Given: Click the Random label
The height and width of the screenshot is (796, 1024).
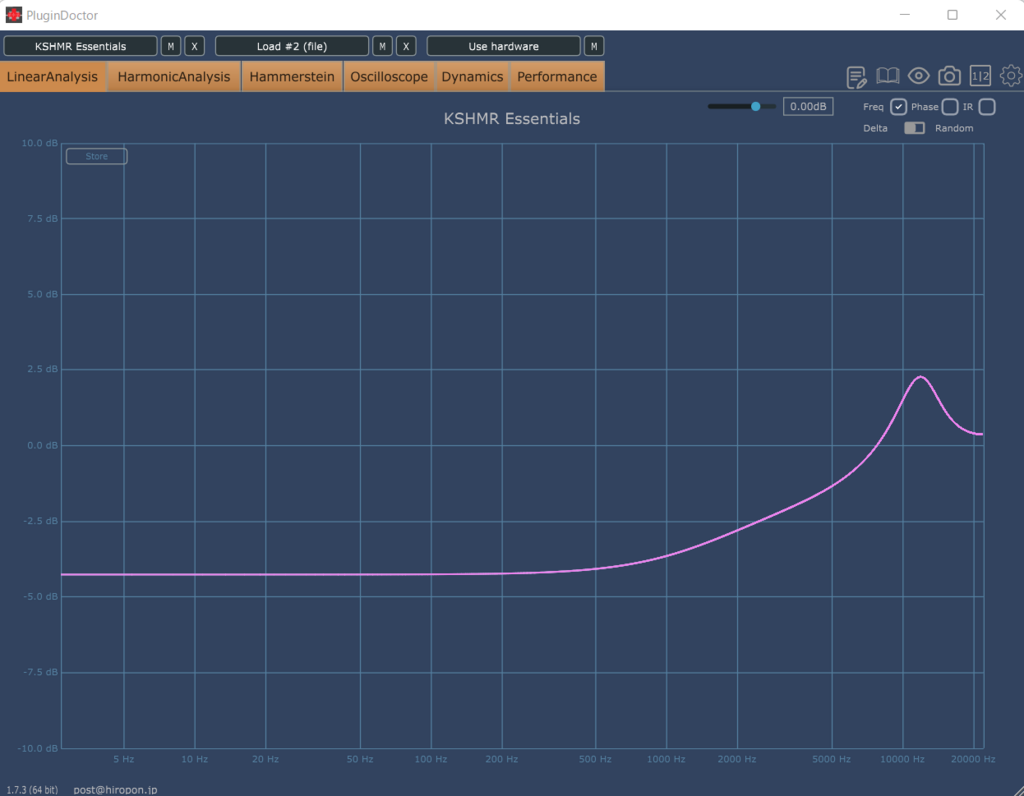Looking at the screenshot, I should (x=953, y=128).
